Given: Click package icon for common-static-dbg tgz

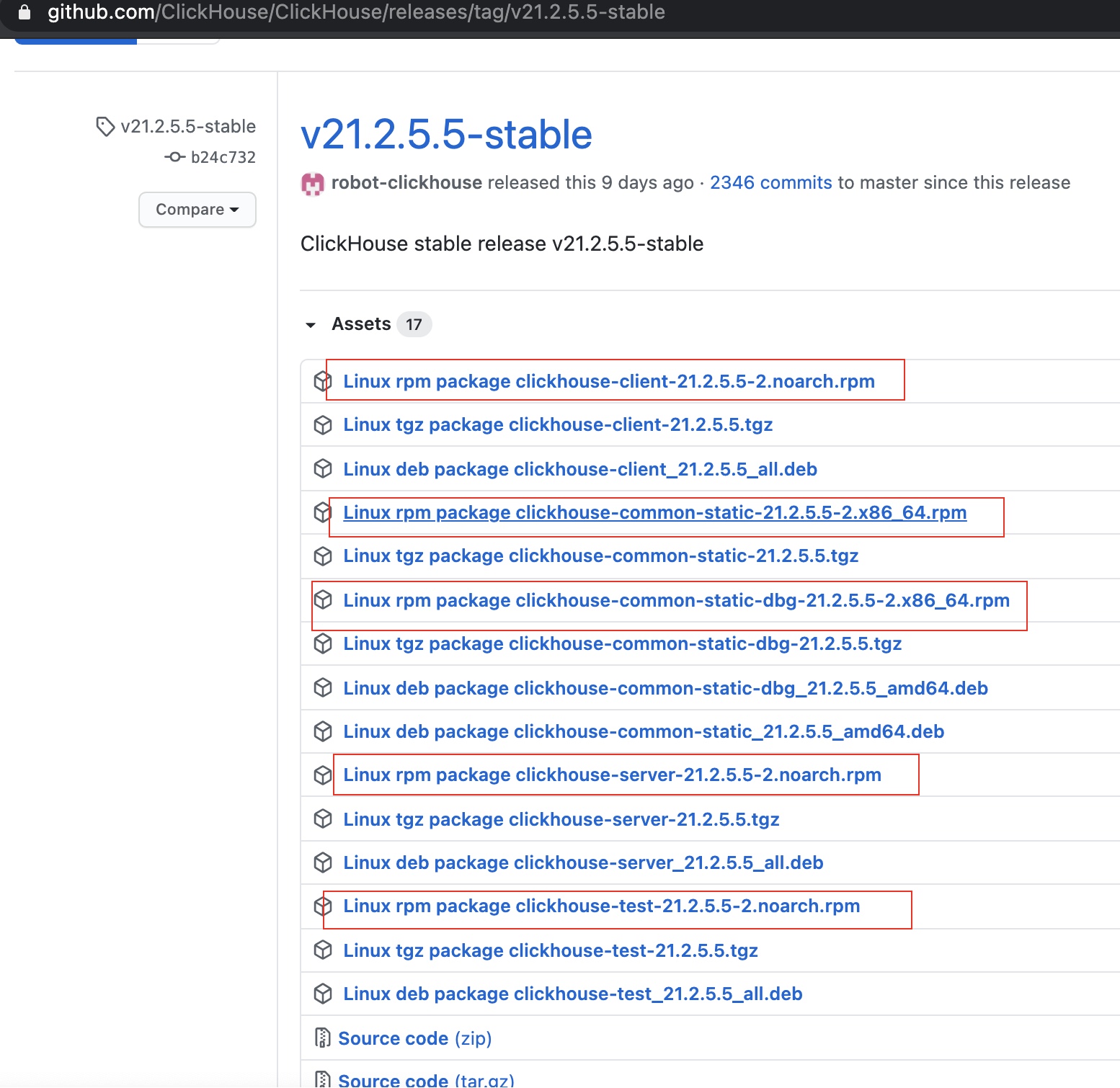Looking at the screenshot, I should coord(323,643).
